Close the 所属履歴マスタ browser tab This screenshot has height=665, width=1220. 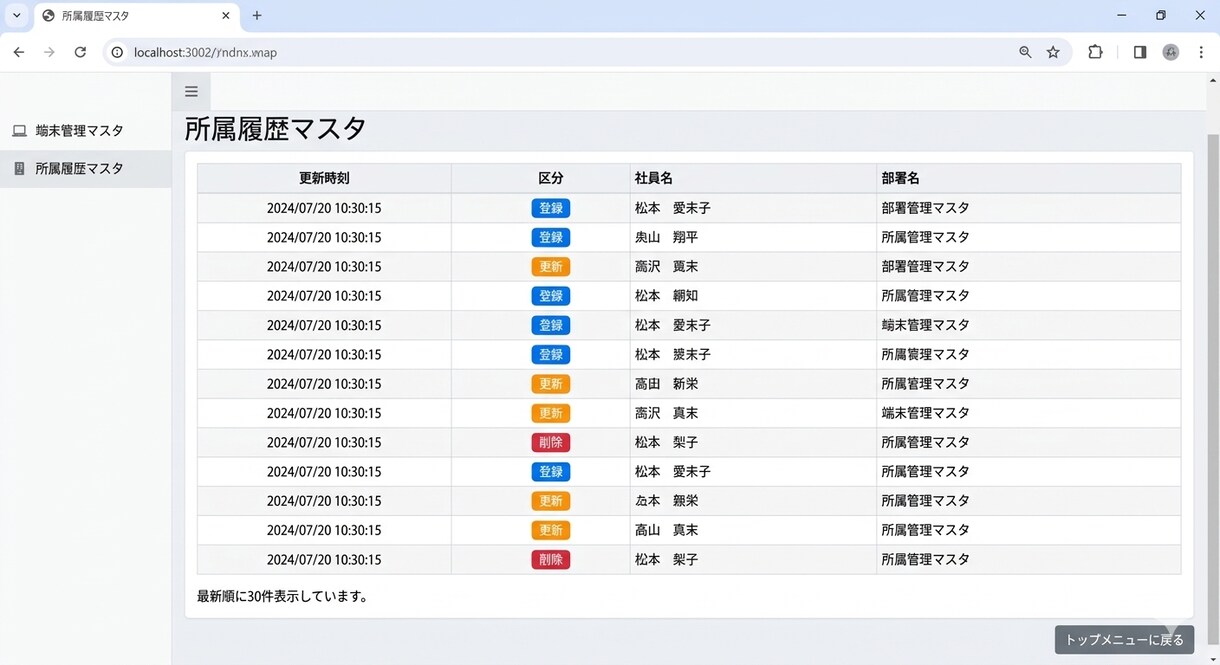226,16
